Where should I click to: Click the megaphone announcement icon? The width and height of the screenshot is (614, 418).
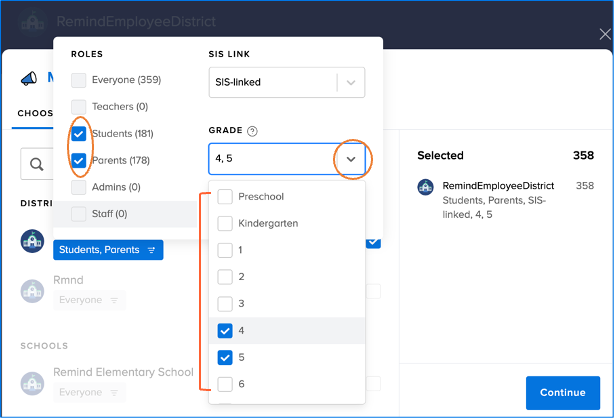point(29,78)
